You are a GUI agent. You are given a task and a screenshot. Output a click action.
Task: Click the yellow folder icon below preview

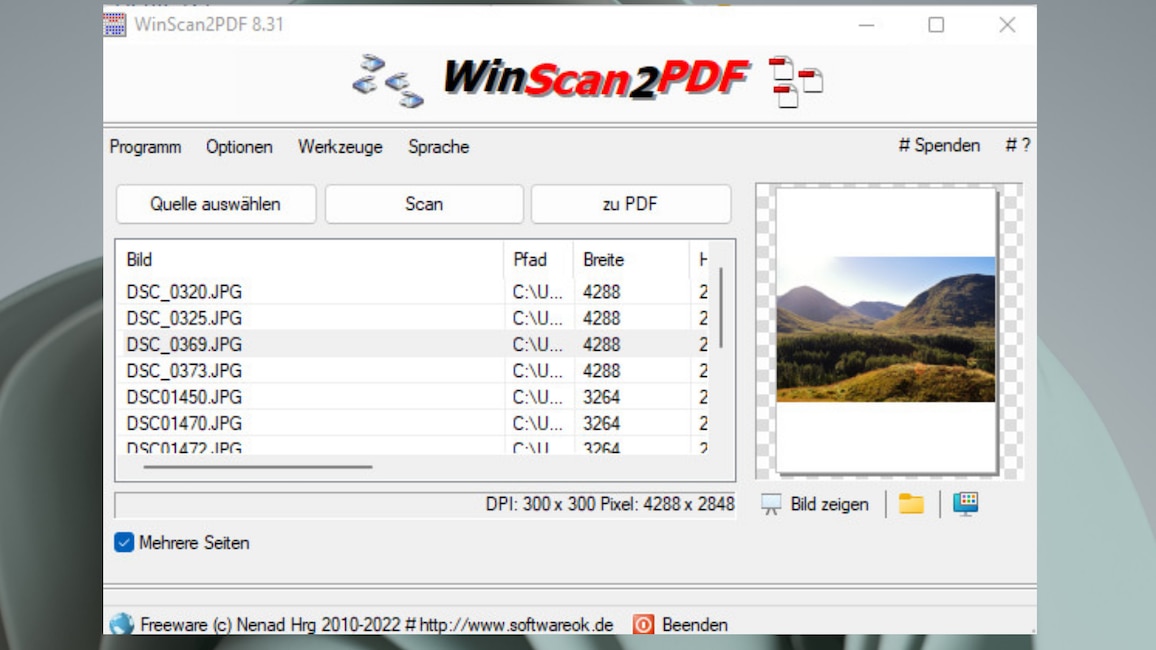click(x=911, y=504)
